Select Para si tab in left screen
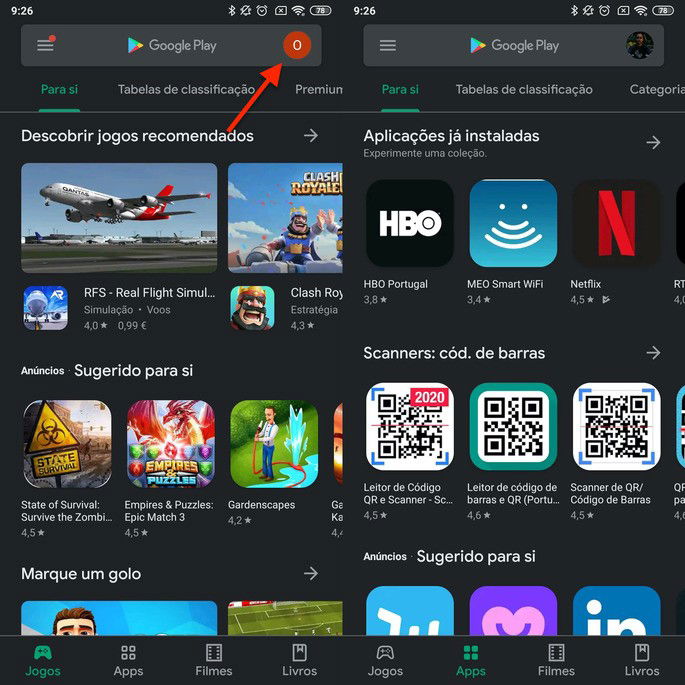The image size is (685, 685). pyautogui.click(x=59, y=90)
